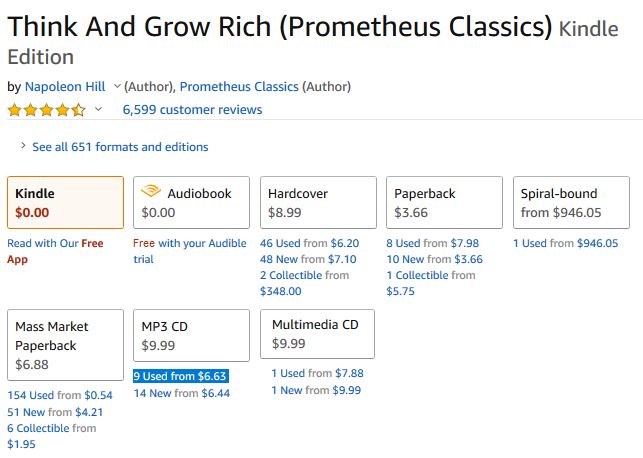Click highlighted 9 Used from $6.63 link
Image resolution: width=643 pixels, height=458 pixels.
pyautogui.click(x=180, y=376)
